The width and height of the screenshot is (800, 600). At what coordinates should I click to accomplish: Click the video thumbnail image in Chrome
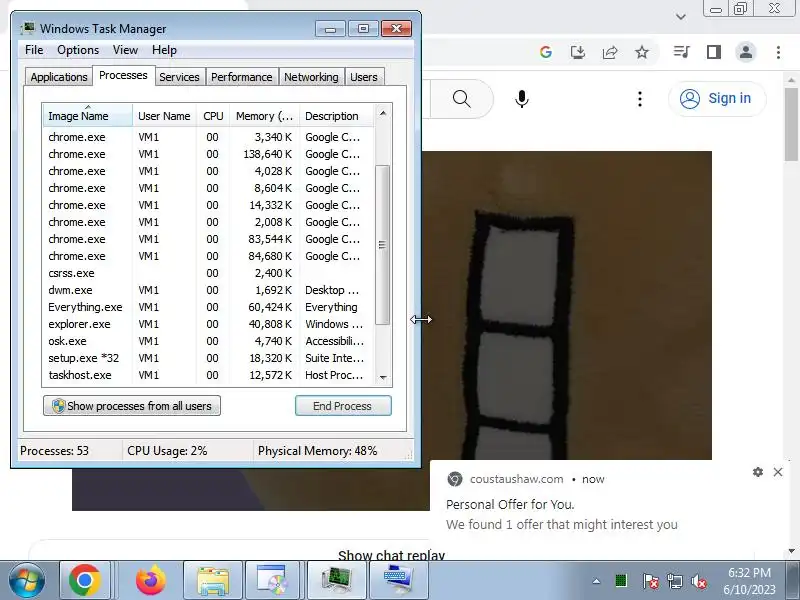point(566,305)
